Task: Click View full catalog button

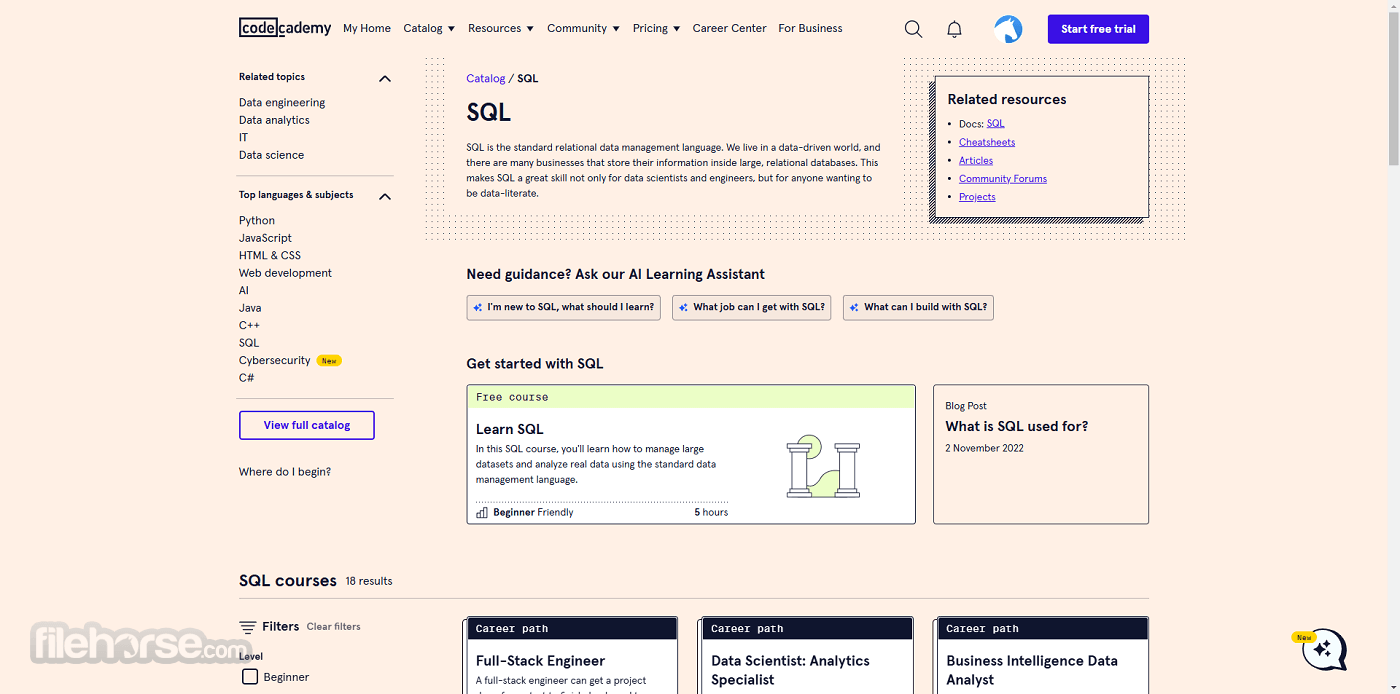Action: (x=307, y=425)
